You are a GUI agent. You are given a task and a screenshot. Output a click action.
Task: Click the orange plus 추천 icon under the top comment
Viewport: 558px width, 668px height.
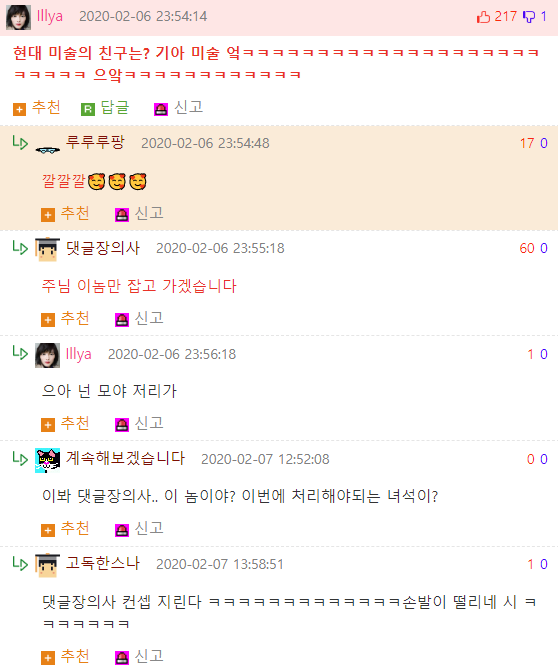(19, 109)
